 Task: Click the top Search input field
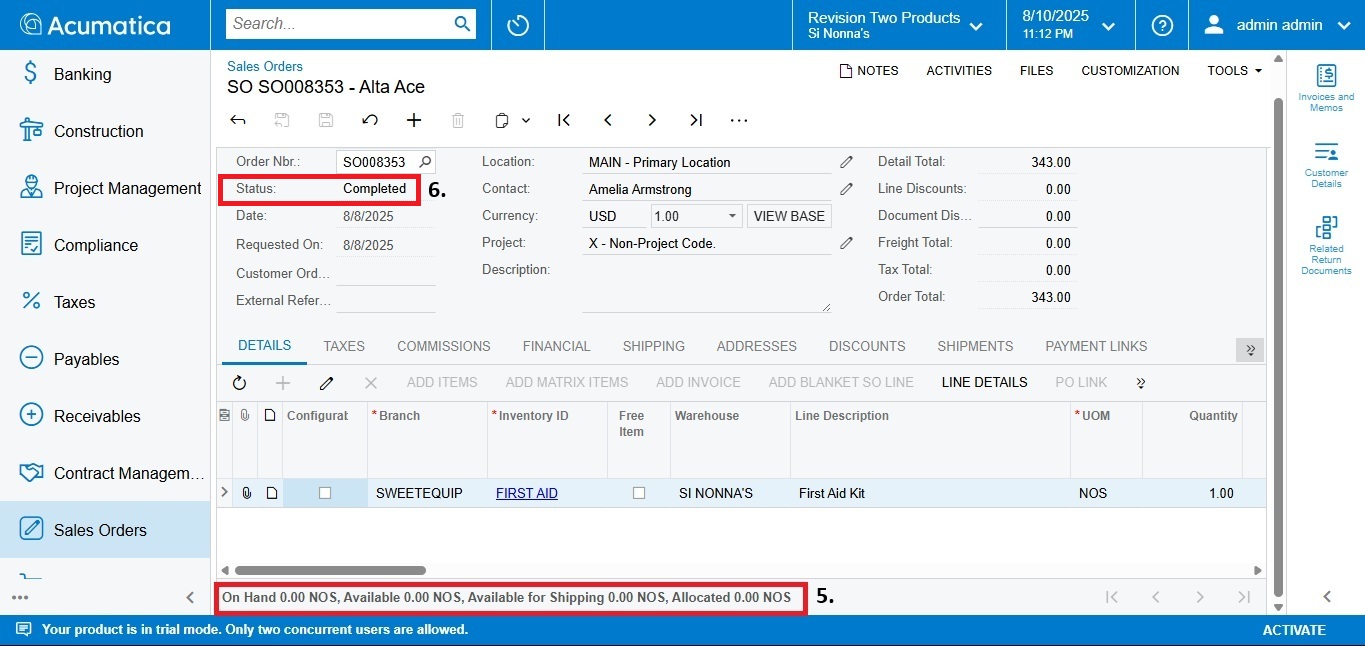pyautogui.click(x=340, y=24)
